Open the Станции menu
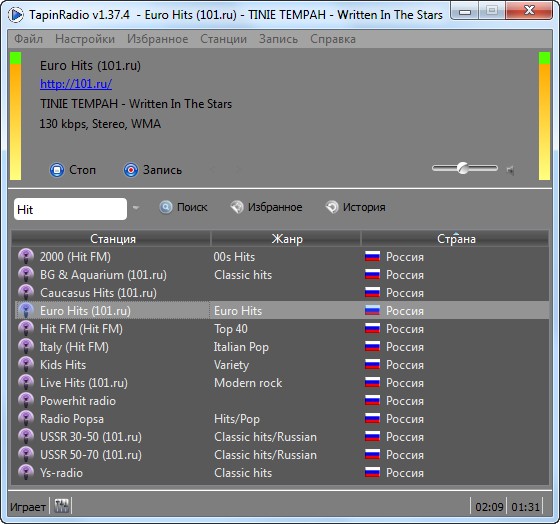This screenshot has width=560, height=524. click(x=224, y=39)
